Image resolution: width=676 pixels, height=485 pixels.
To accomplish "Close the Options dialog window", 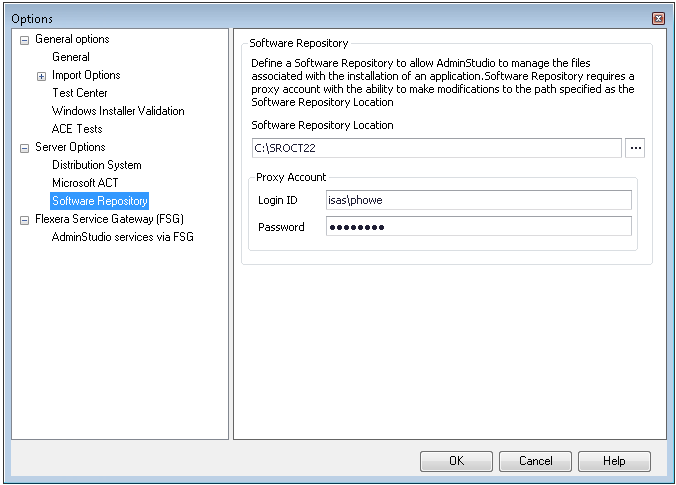I will (658, 18).
